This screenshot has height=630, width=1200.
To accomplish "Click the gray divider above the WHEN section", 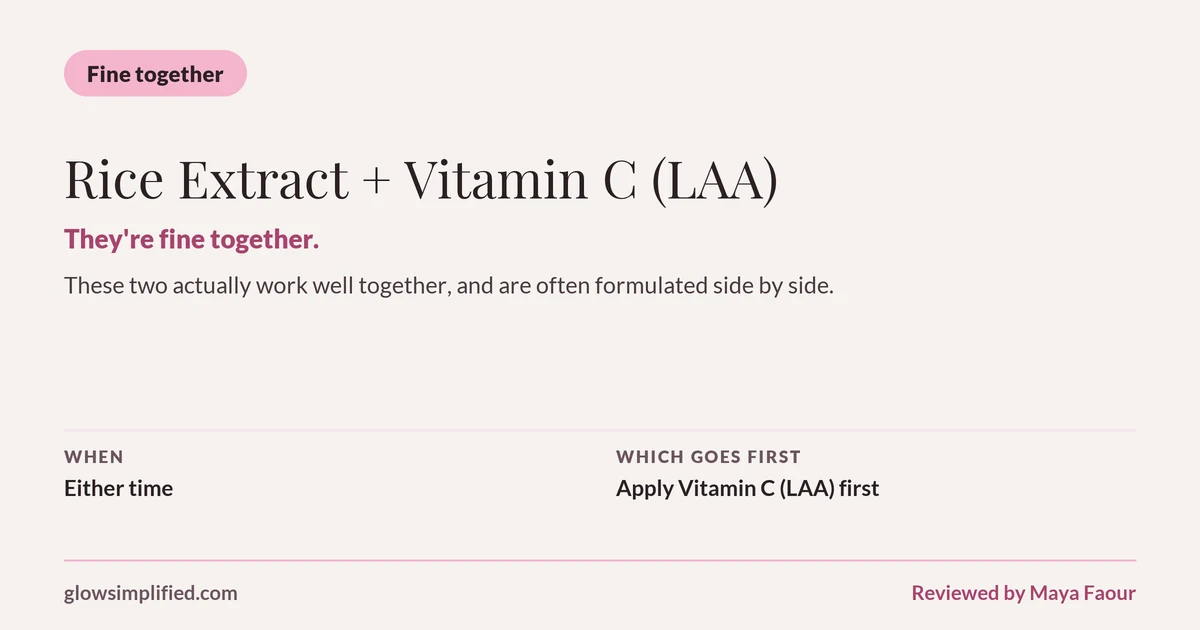I will tap(600, 430).
